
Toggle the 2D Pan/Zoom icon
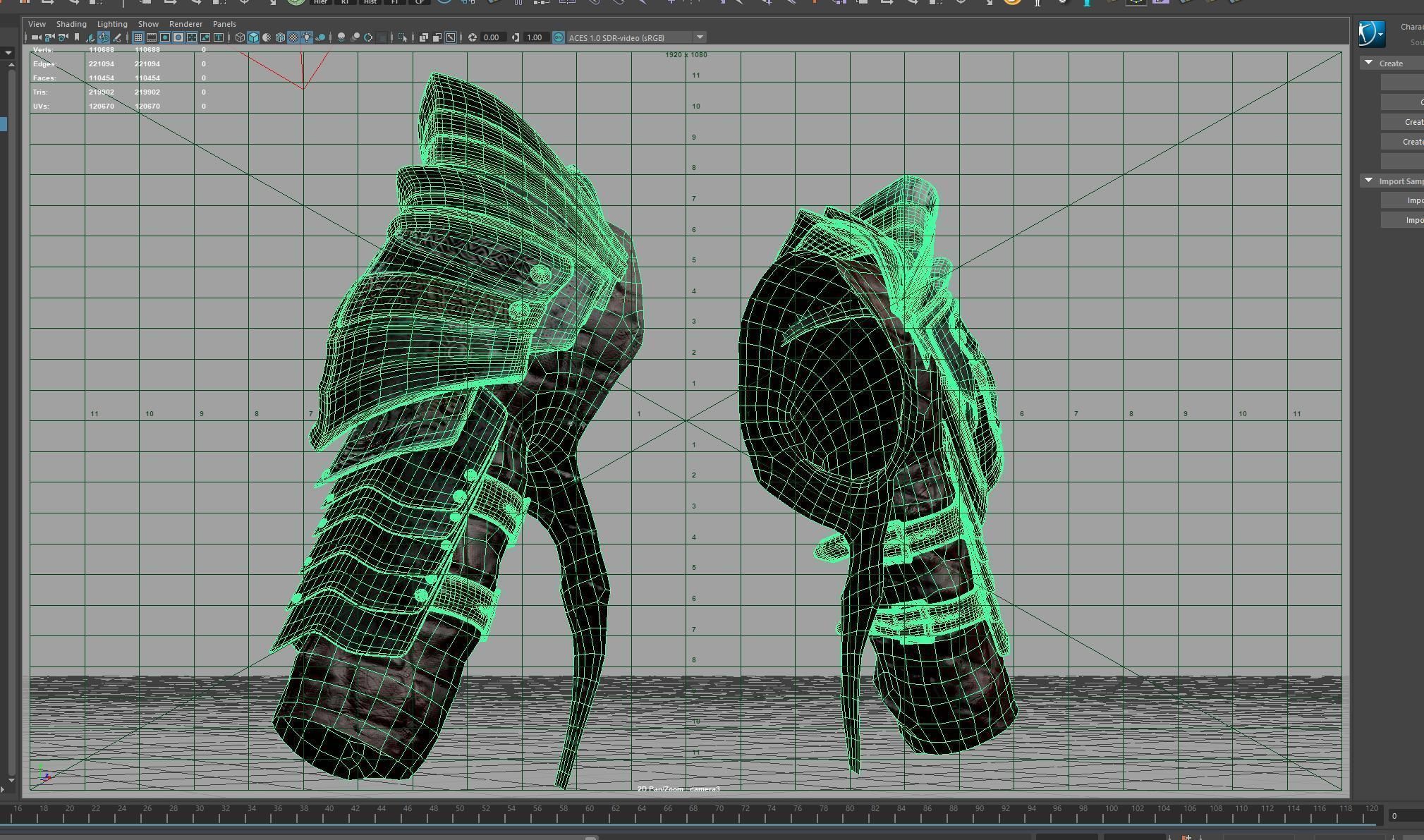pos(104,37)
